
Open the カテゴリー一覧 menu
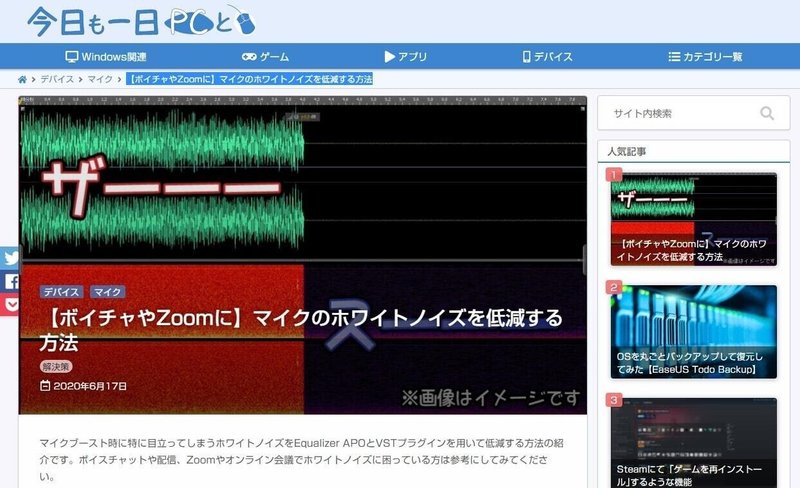click(706, 57)
